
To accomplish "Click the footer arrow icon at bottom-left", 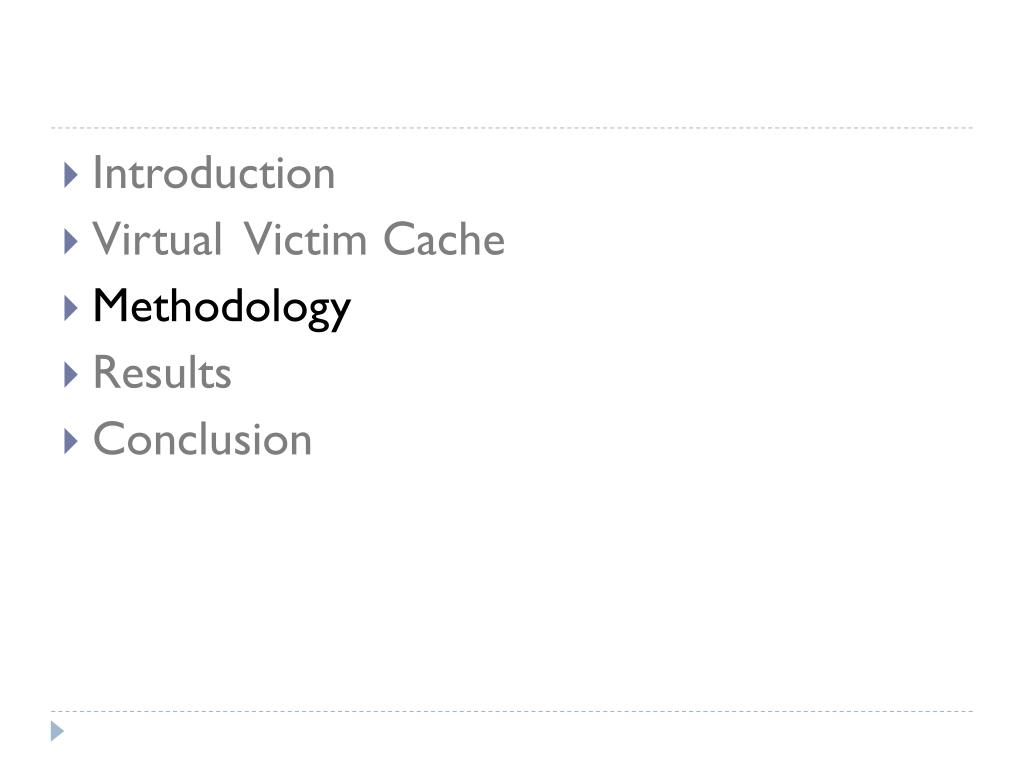I will click(58, 731).
